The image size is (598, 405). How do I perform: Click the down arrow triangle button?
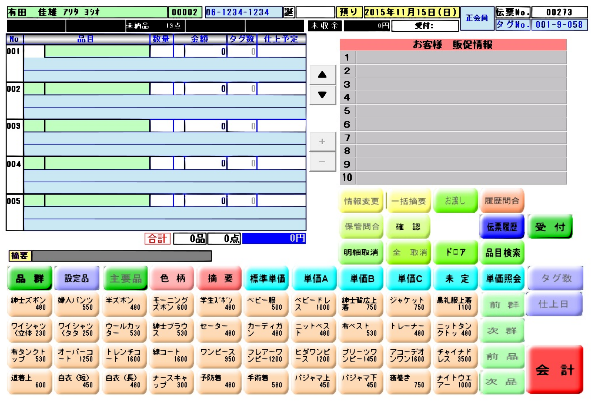click(322, 95)
